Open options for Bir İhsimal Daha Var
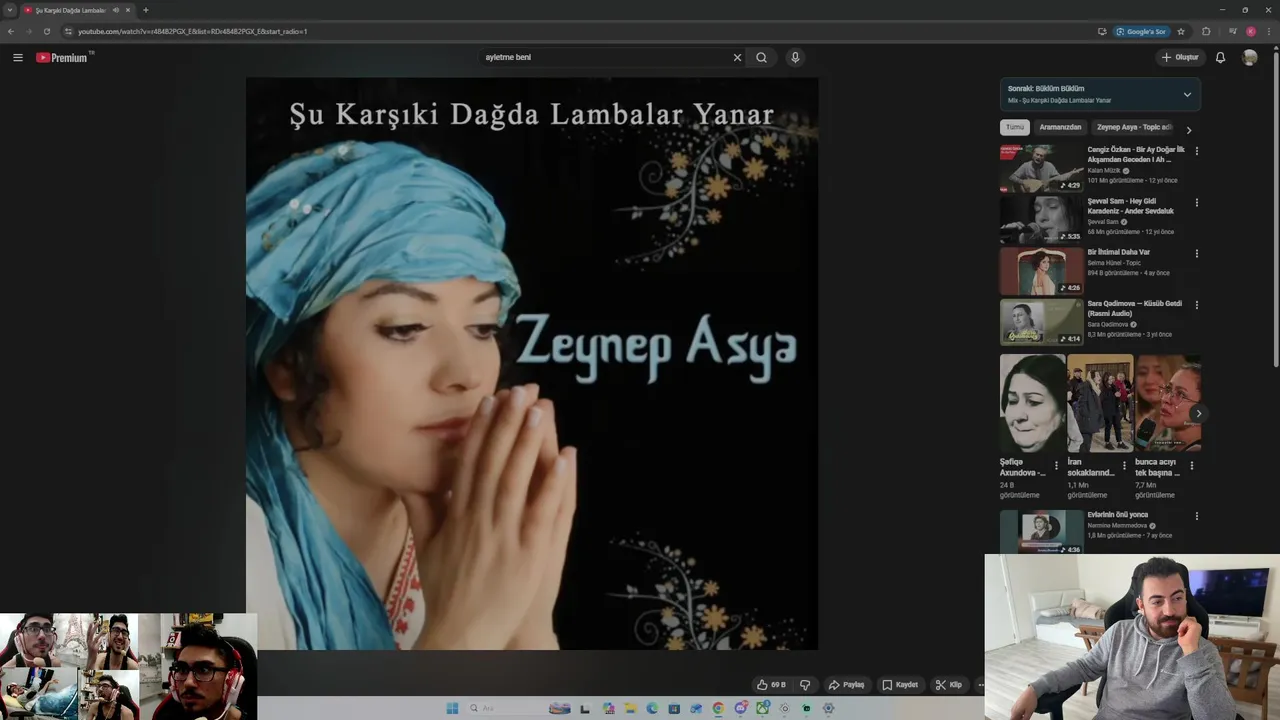This screenshot has width=1280, height=720. (1196, 253)
